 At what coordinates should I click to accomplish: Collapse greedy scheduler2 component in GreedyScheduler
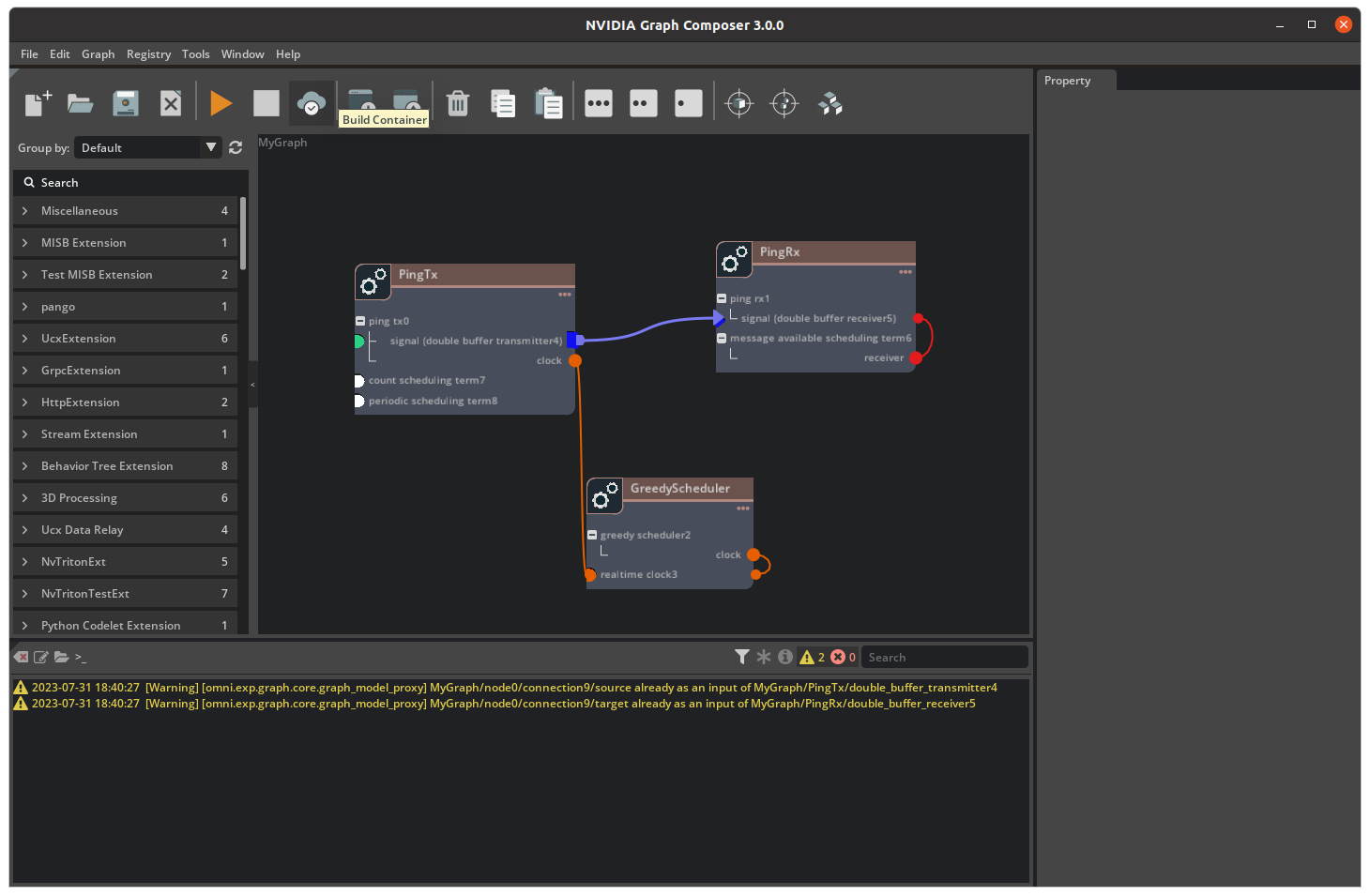[x=592, y=535]
